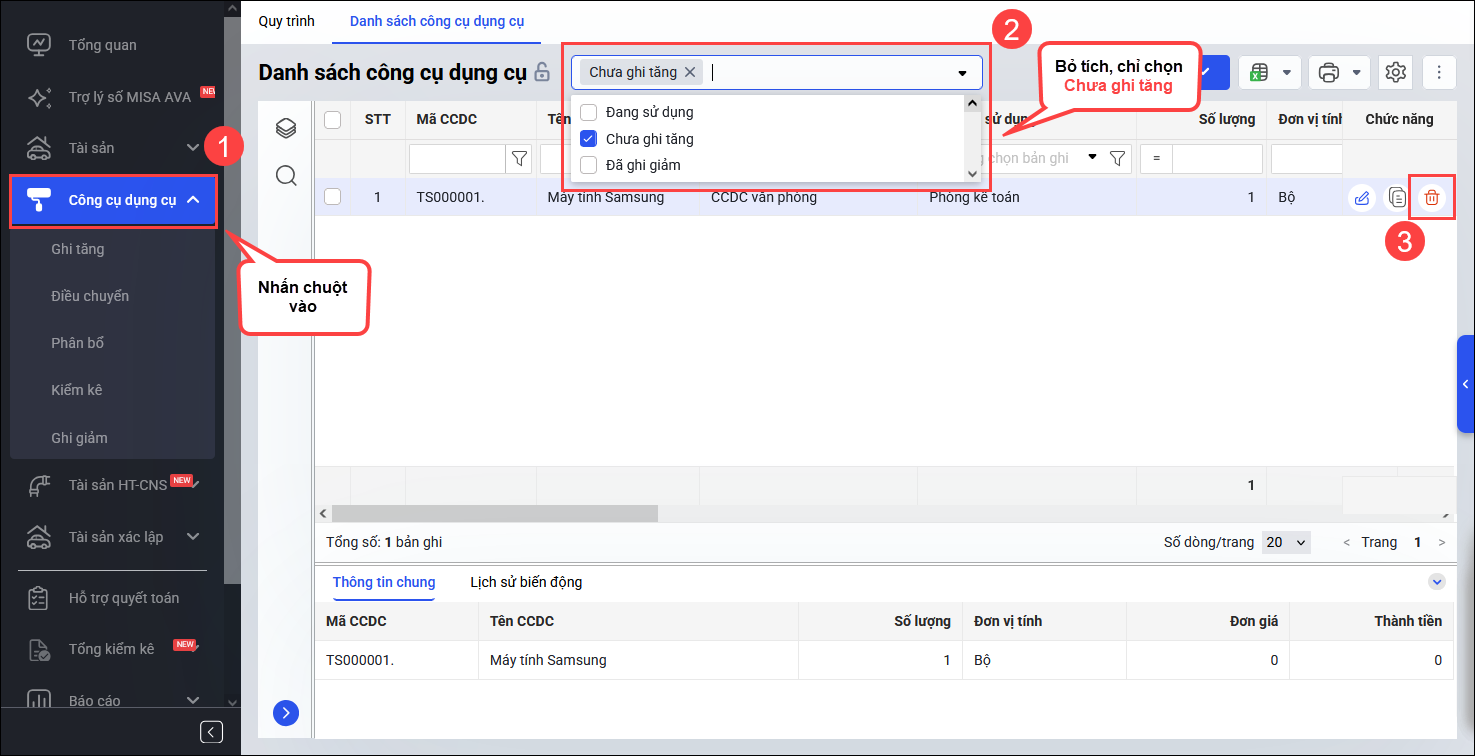This screenshot has width=1475, height=756.
Task: Open the Số dòng/trang 20 dropdown
Action: 1286,542
